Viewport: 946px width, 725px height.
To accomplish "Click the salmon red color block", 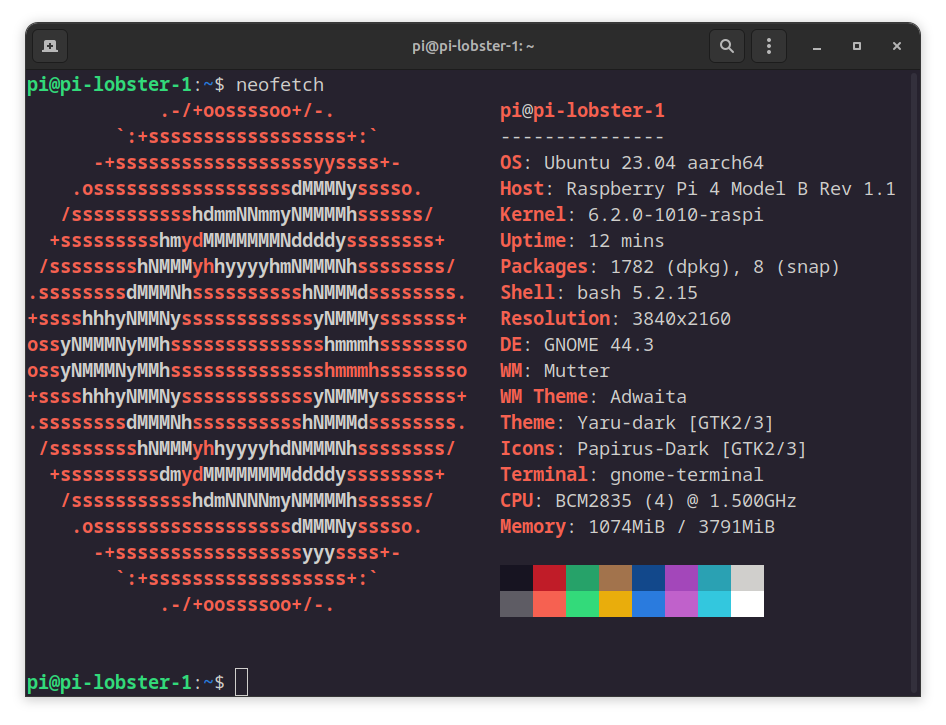I will point(549,604).
